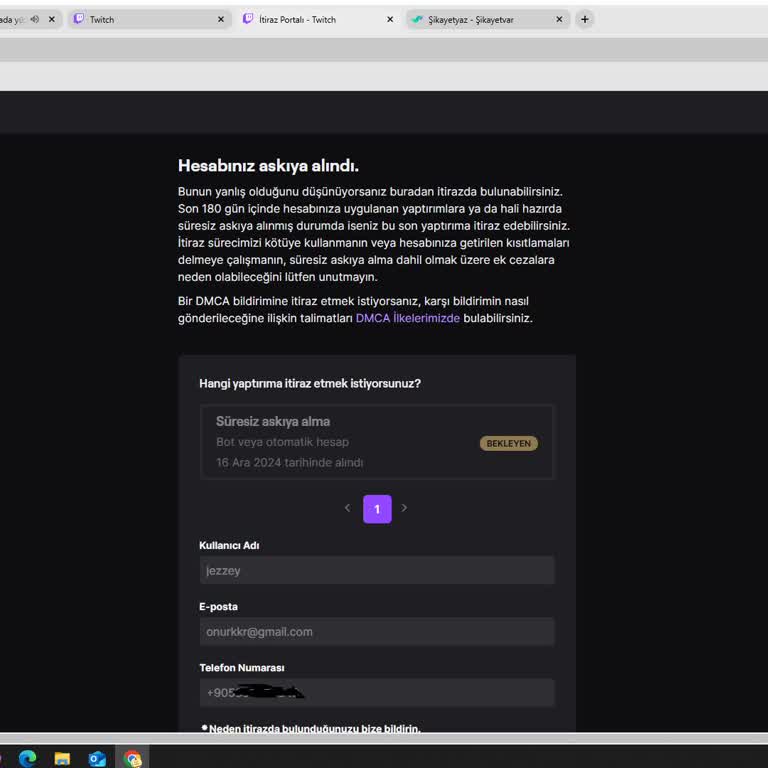Open Microsoft Edge from taskbar

pyautogui.click(x=27, y=758)
